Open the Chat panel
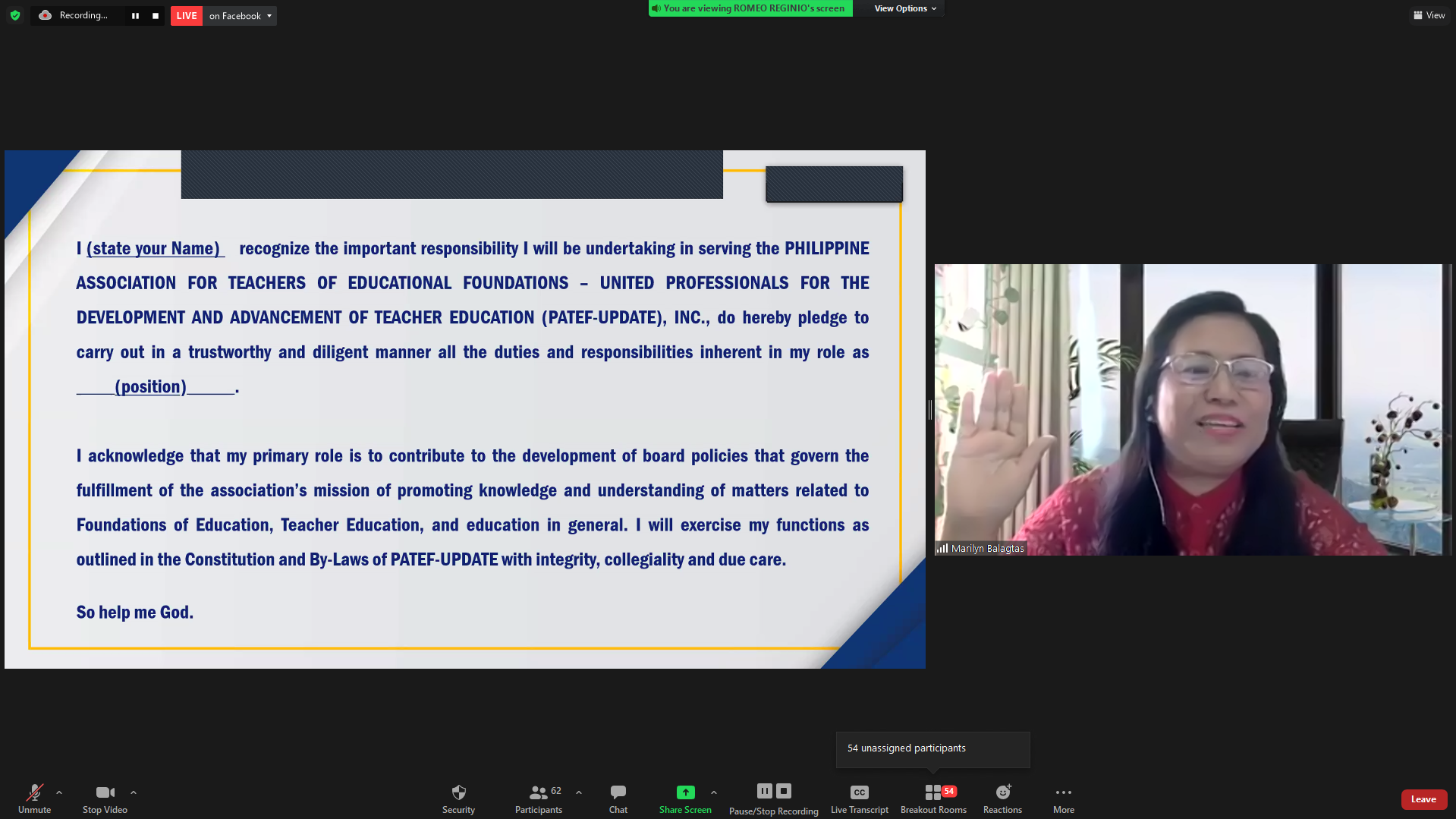Screen dimensions: 1456x819 coord(618,792)
